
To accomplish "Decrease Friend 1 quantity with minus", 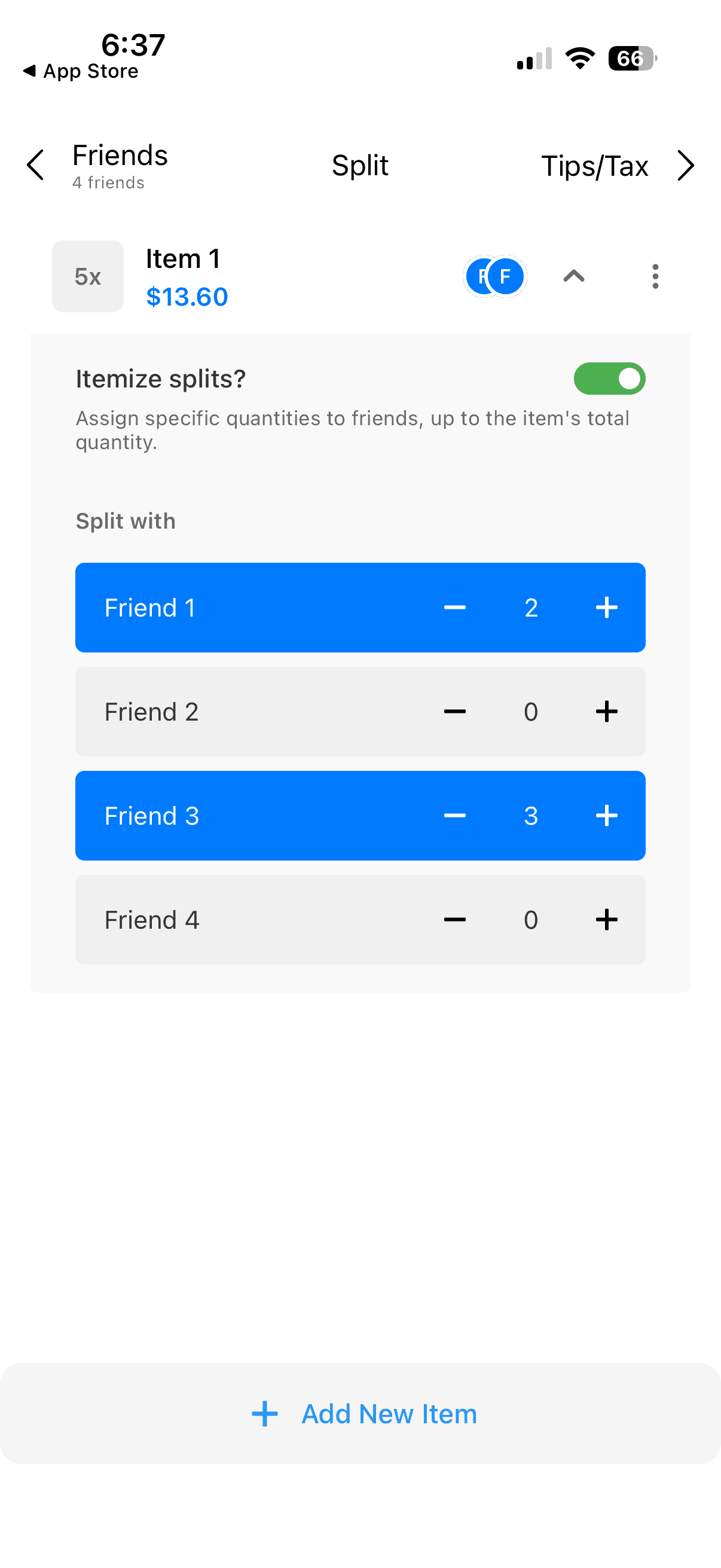I will coord(454,608).
